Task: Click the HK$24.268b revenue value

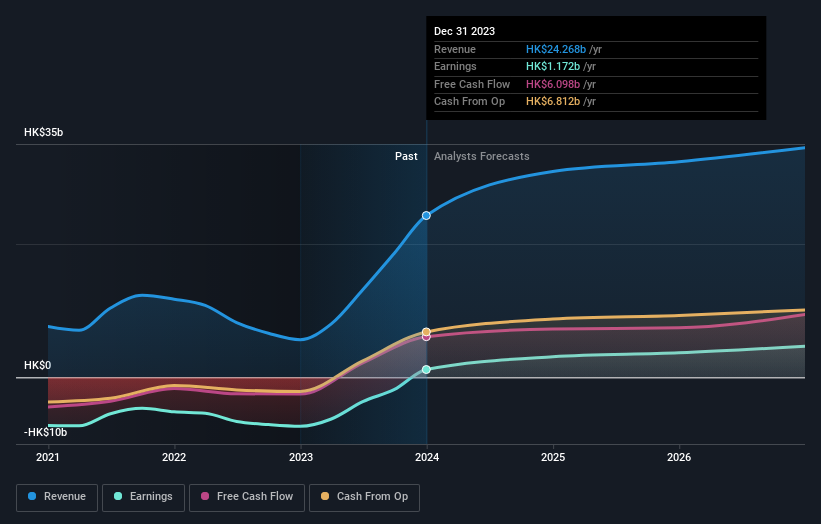Action: click(556, 49)
